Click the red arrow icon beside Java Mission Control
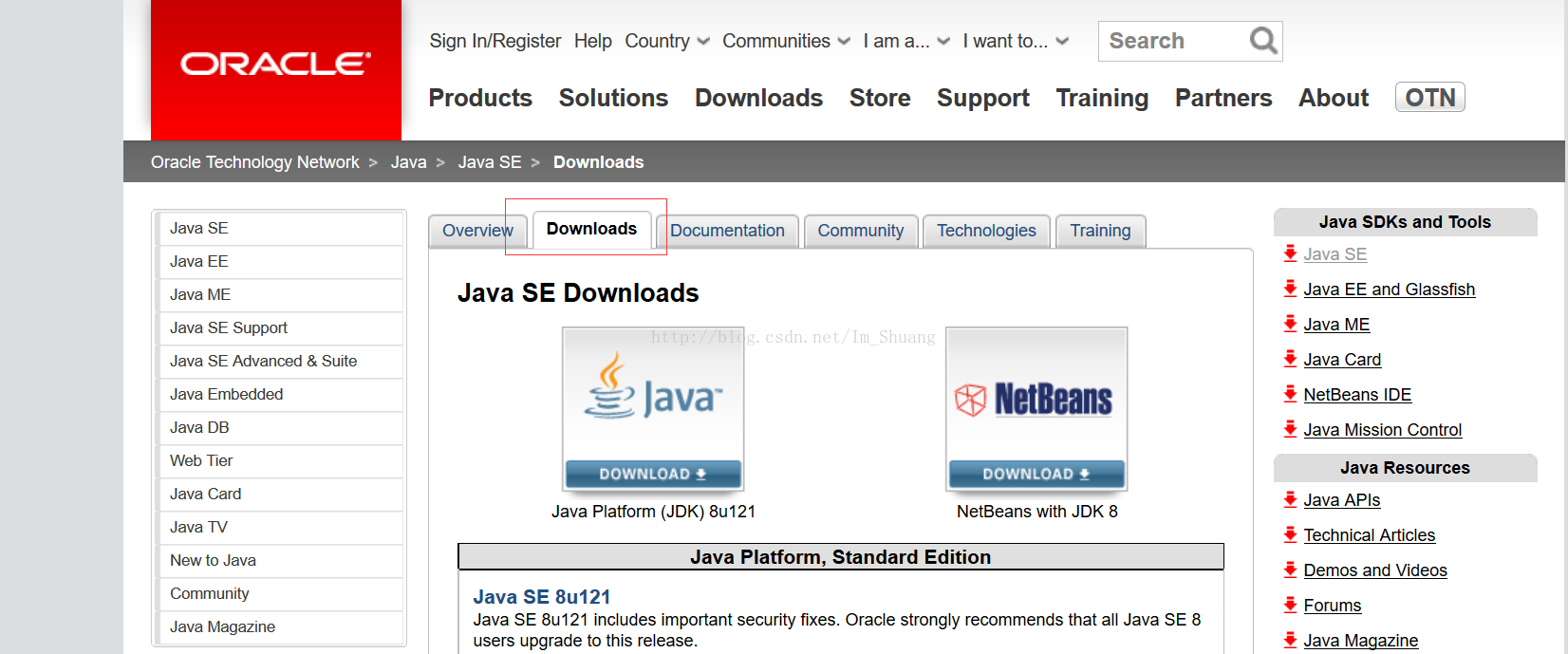The height and width of the screenshot is (654, 1568). 1290,429
